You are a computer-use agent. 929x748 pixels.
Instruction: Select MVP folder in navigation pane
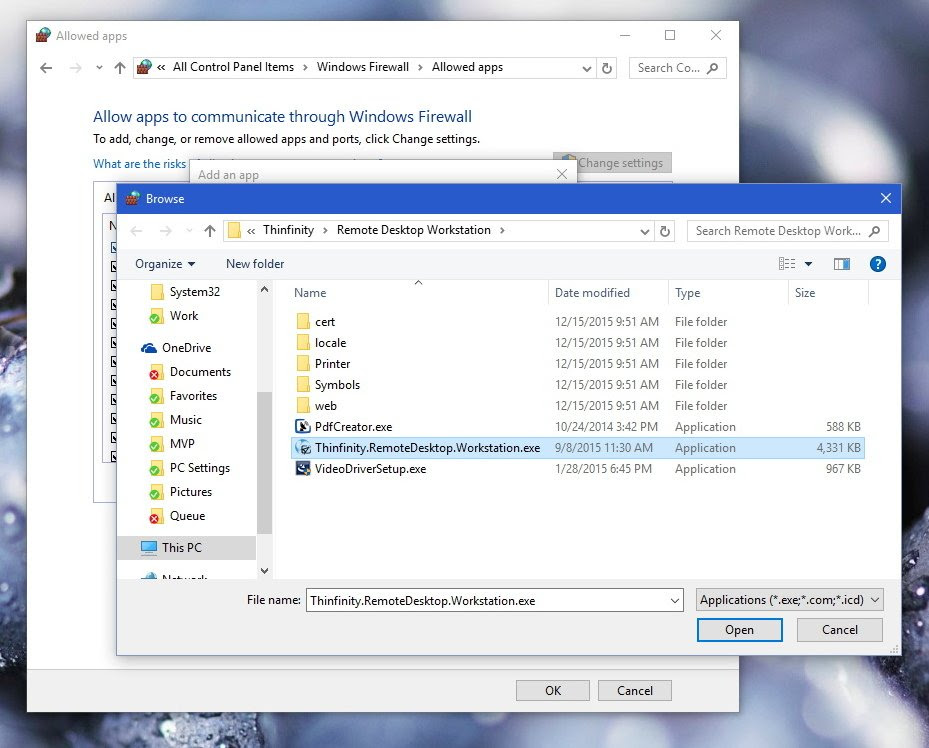pos(182,444)
